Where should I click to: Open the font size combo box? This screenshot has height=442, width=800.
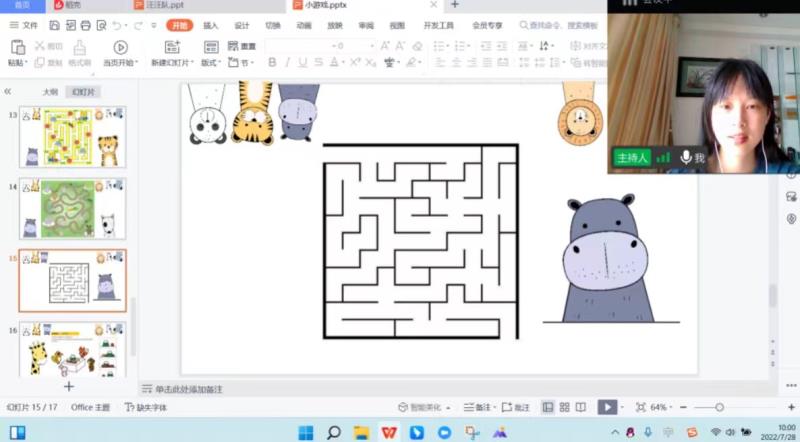pos(353,46)
